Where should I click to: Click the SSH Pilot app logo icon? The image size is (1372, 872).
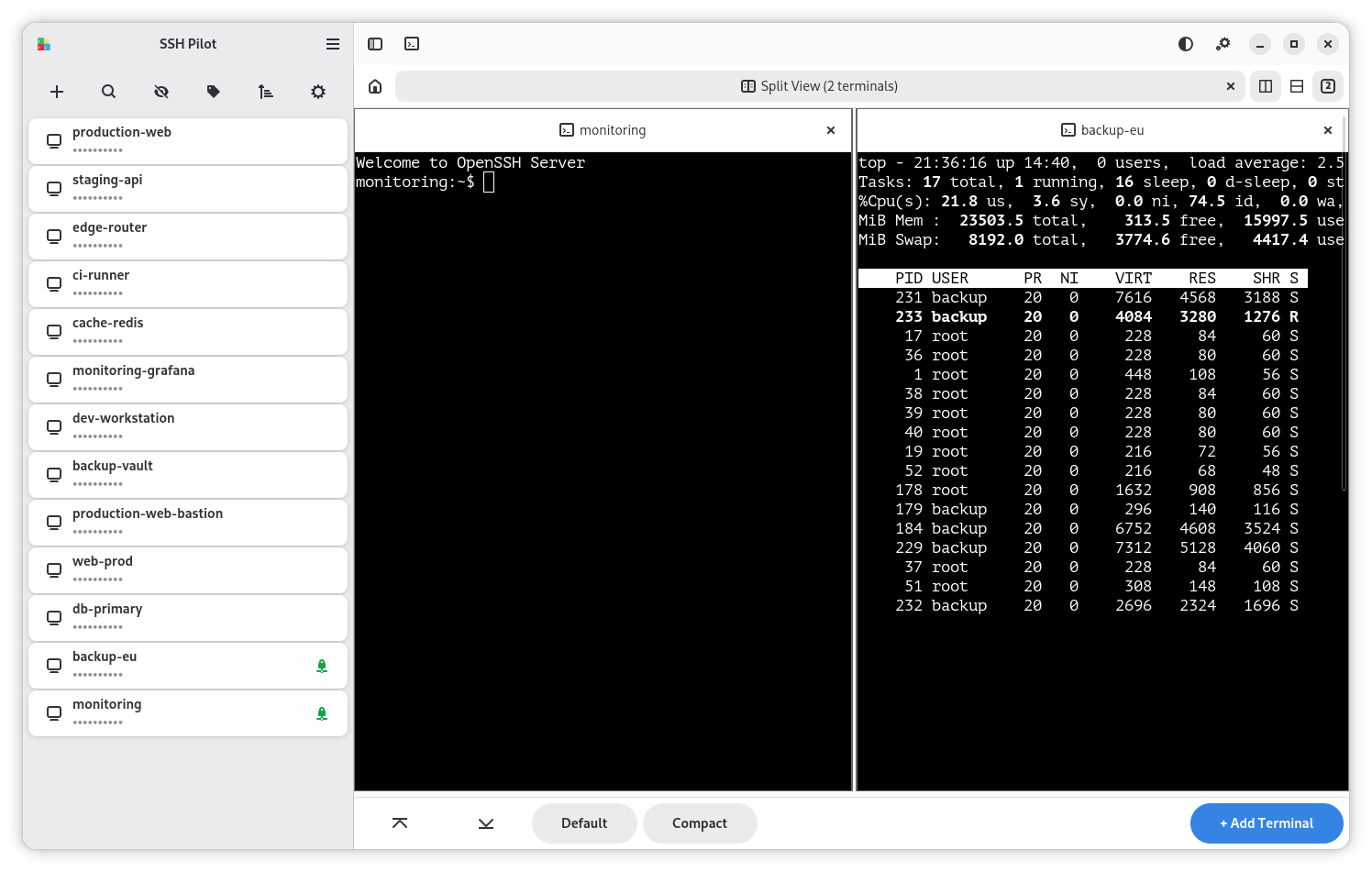(x=44, y=44)
